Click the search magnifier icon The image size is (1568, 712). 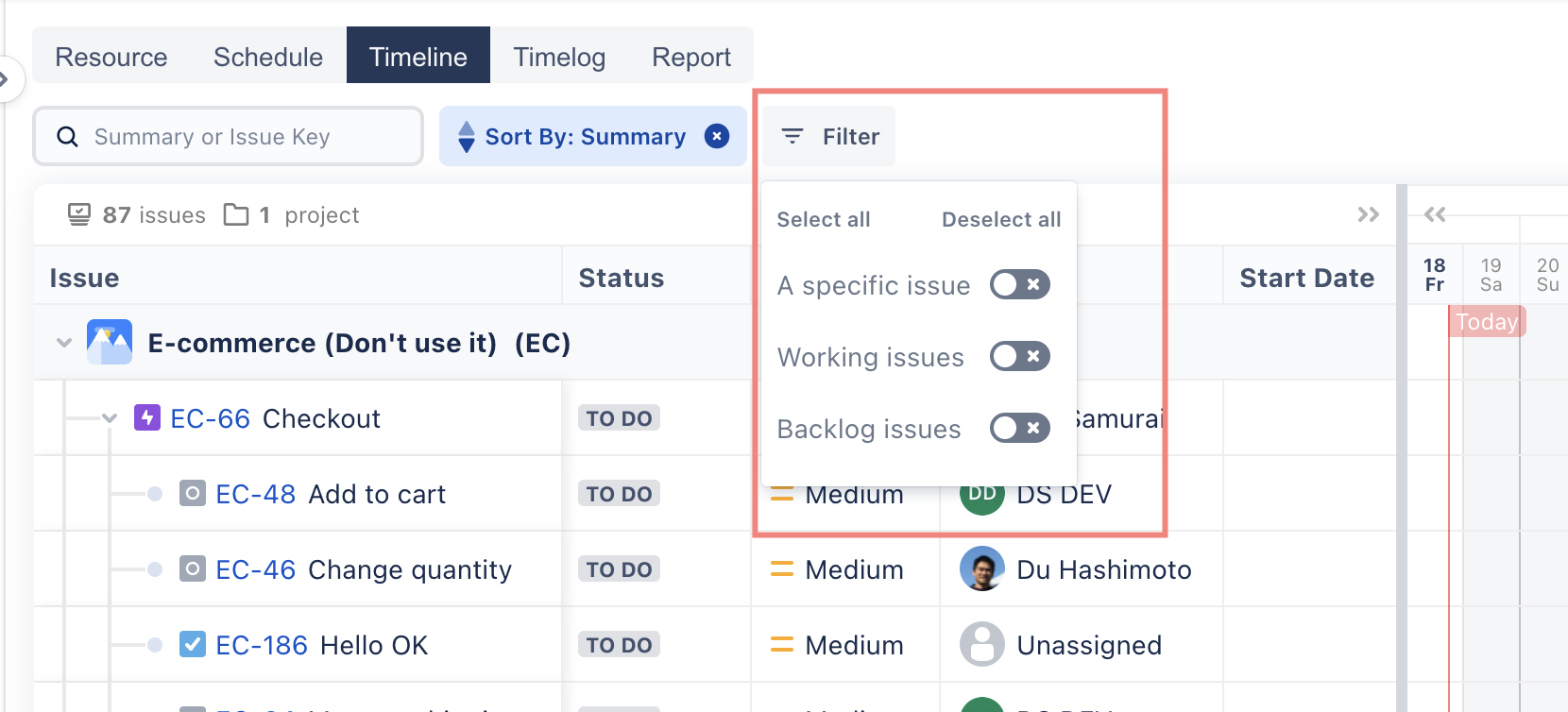click(x=68, y=137)
